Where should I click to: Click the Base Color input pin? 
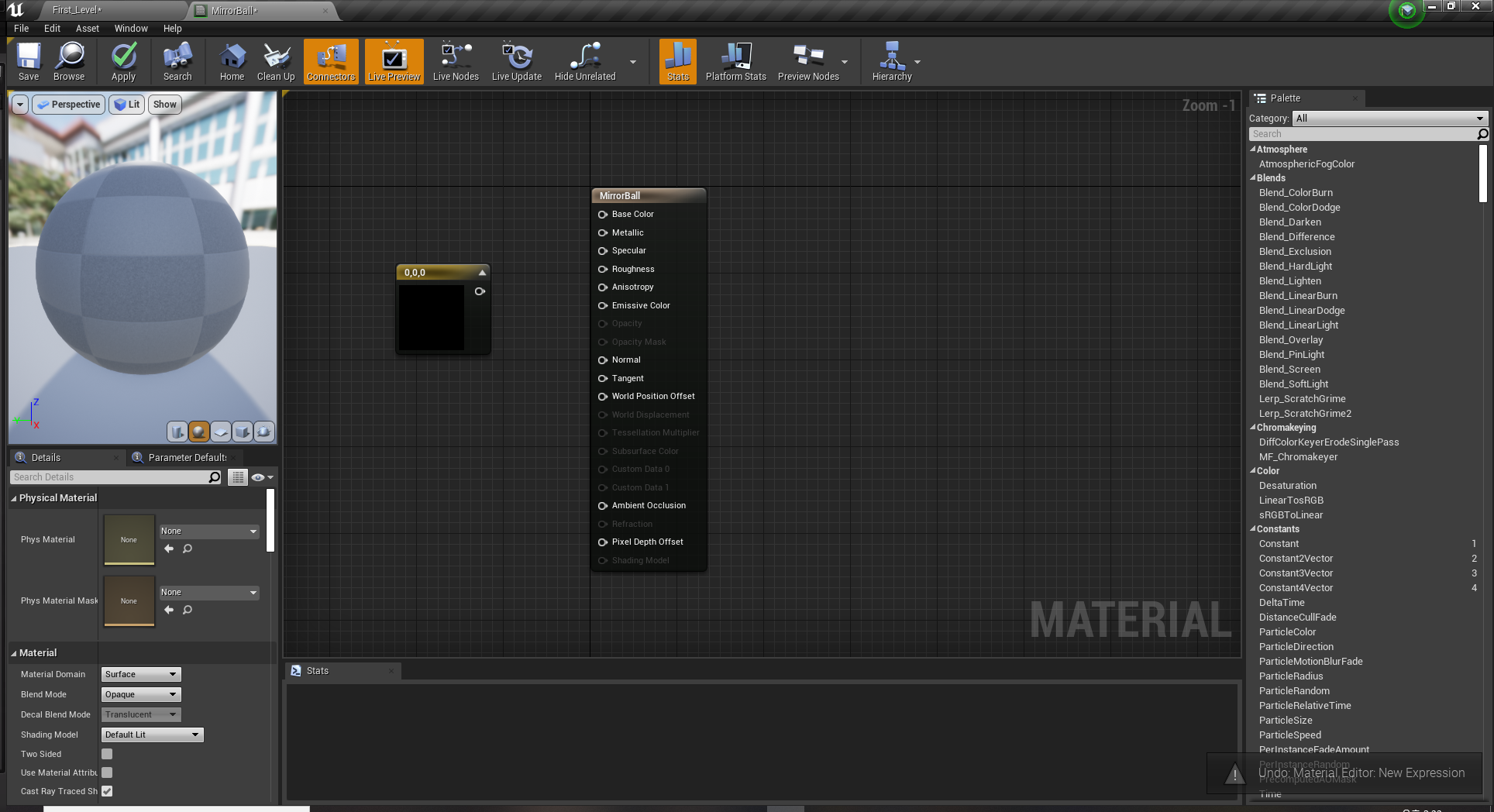[603, 215]
